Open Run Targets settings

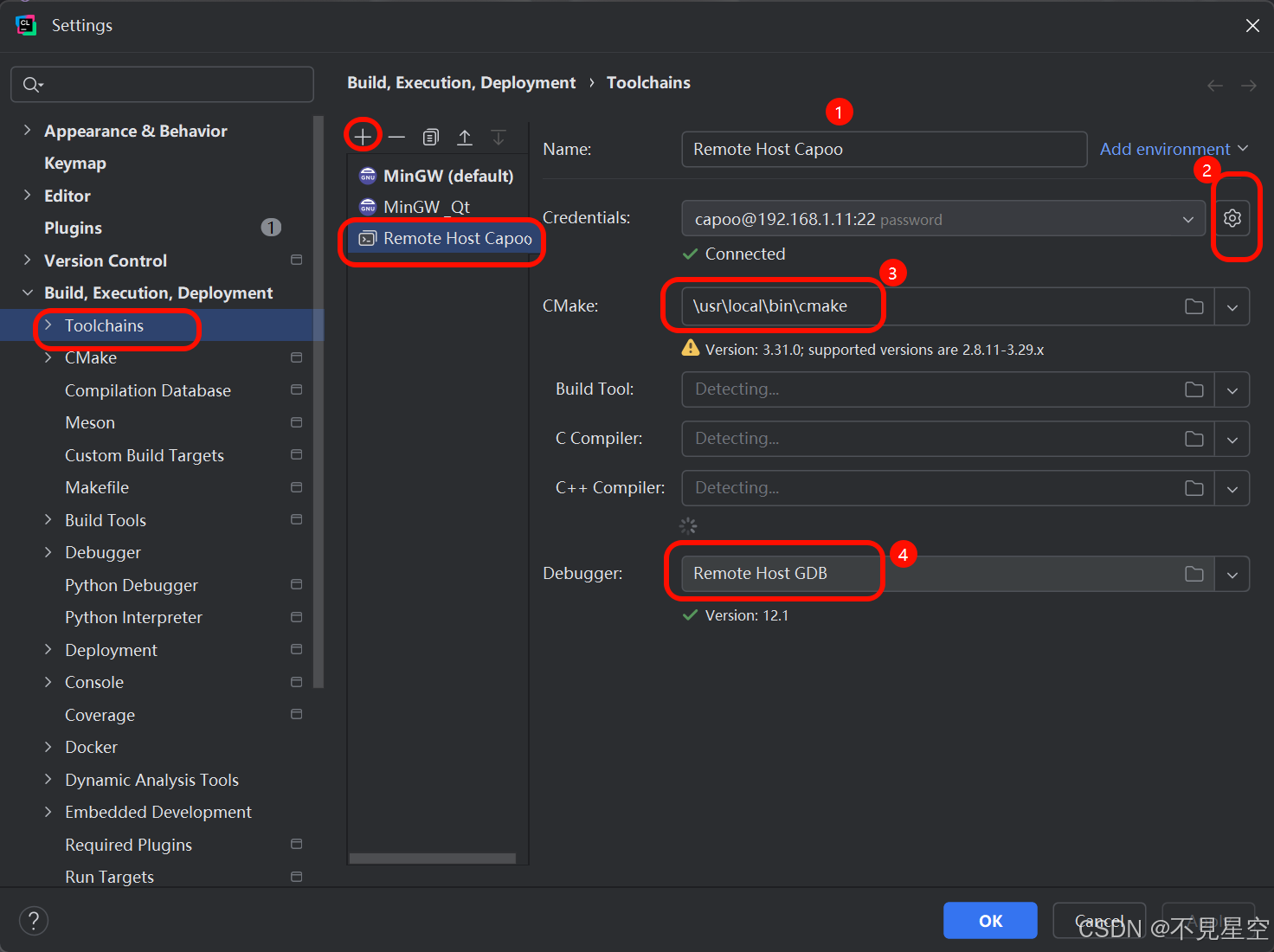point(109,877)
